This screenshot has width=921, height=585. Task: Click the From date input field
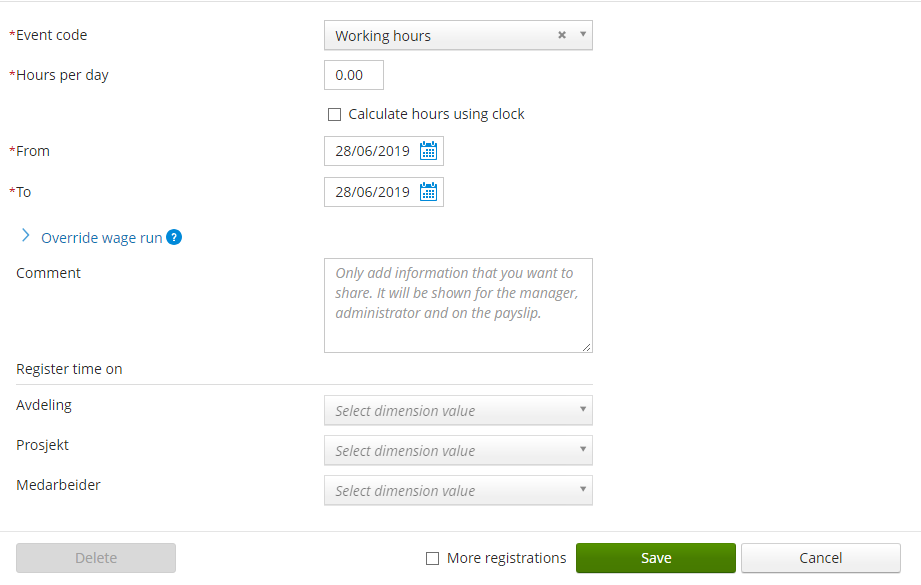[372, 152]
